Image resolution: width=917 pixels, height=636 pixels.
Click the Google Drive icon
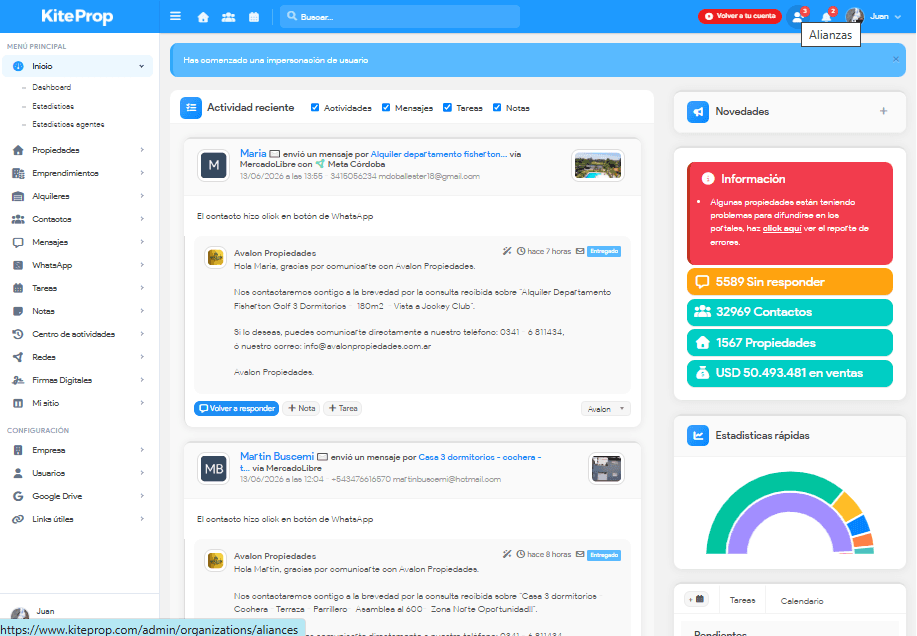coord(18,496)
